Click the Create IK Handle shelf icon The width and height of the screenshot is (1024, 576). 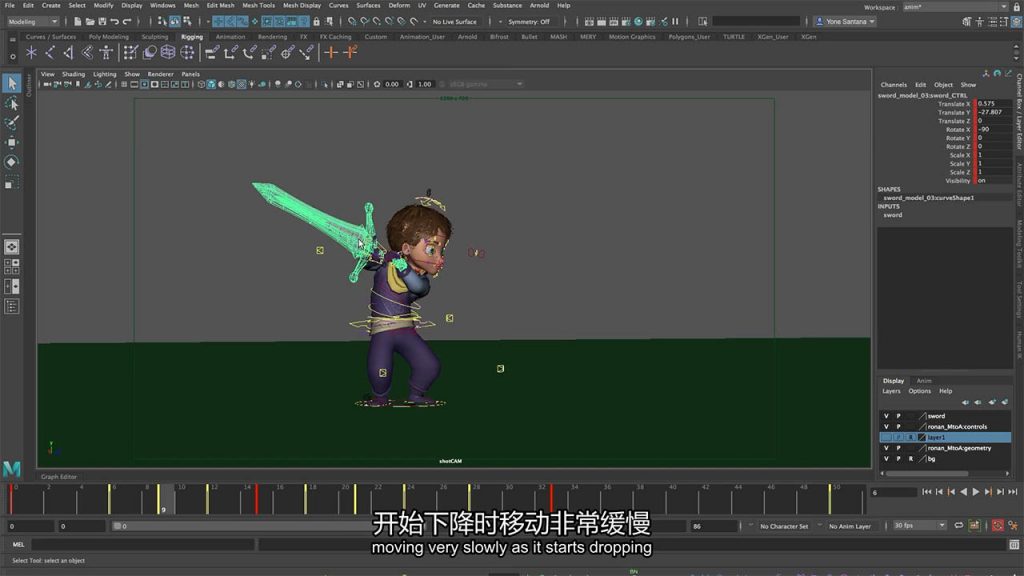click(x=68, y=52)
